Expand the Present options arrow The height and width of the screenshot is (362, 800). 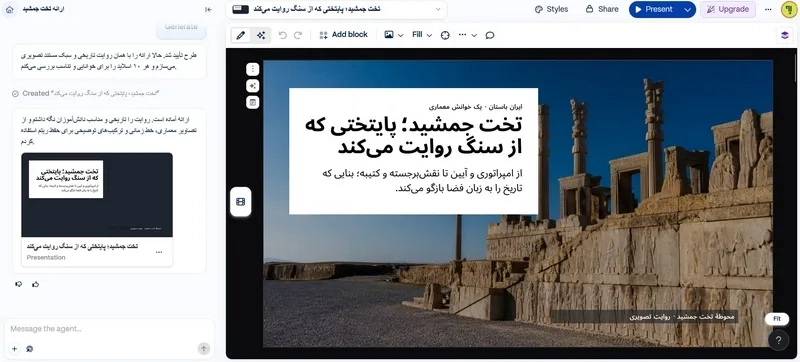688,9
